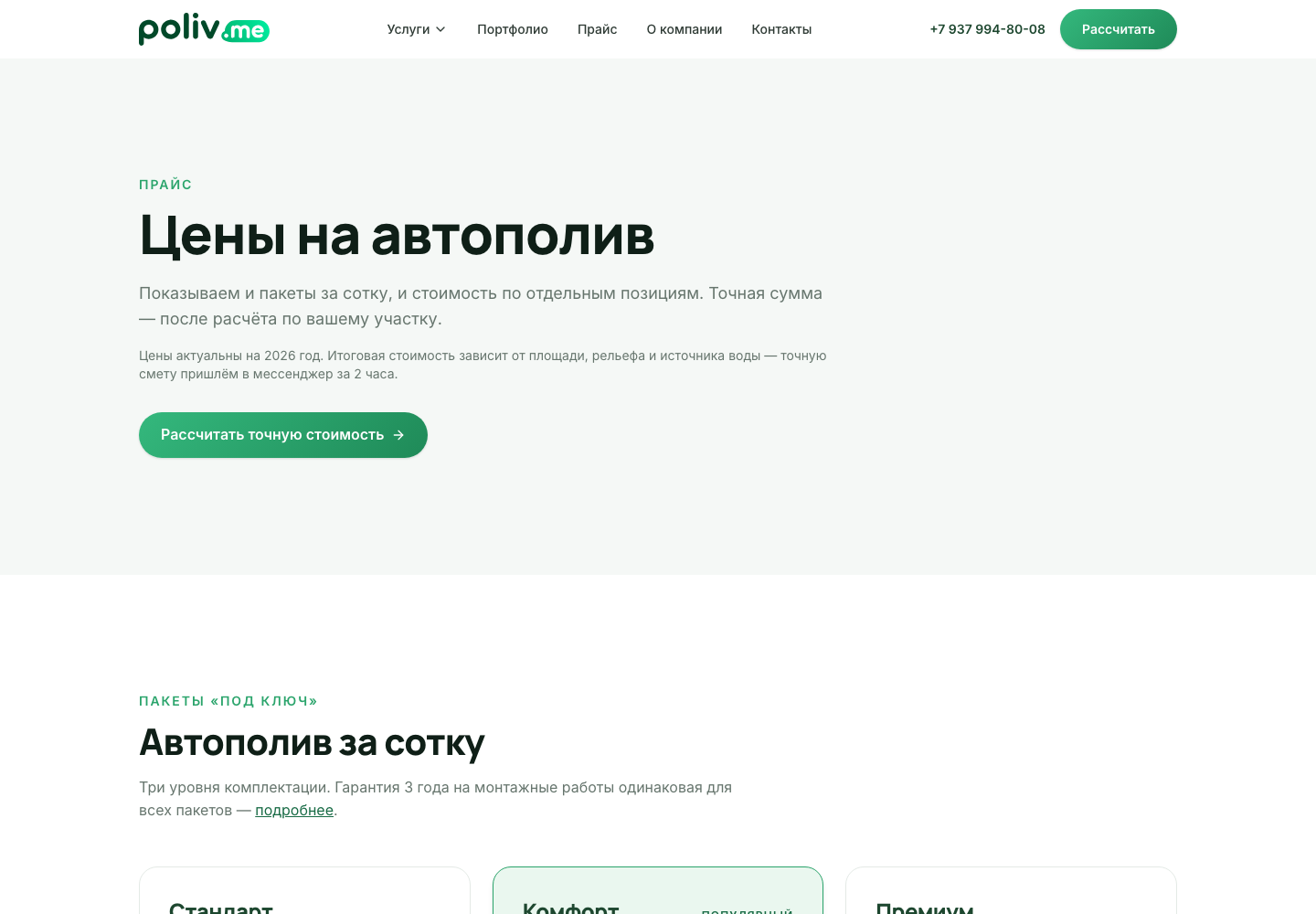Screen dimensions: 1316x914
Task: Select the Цены на автополив heading
Action: point(397,236)
